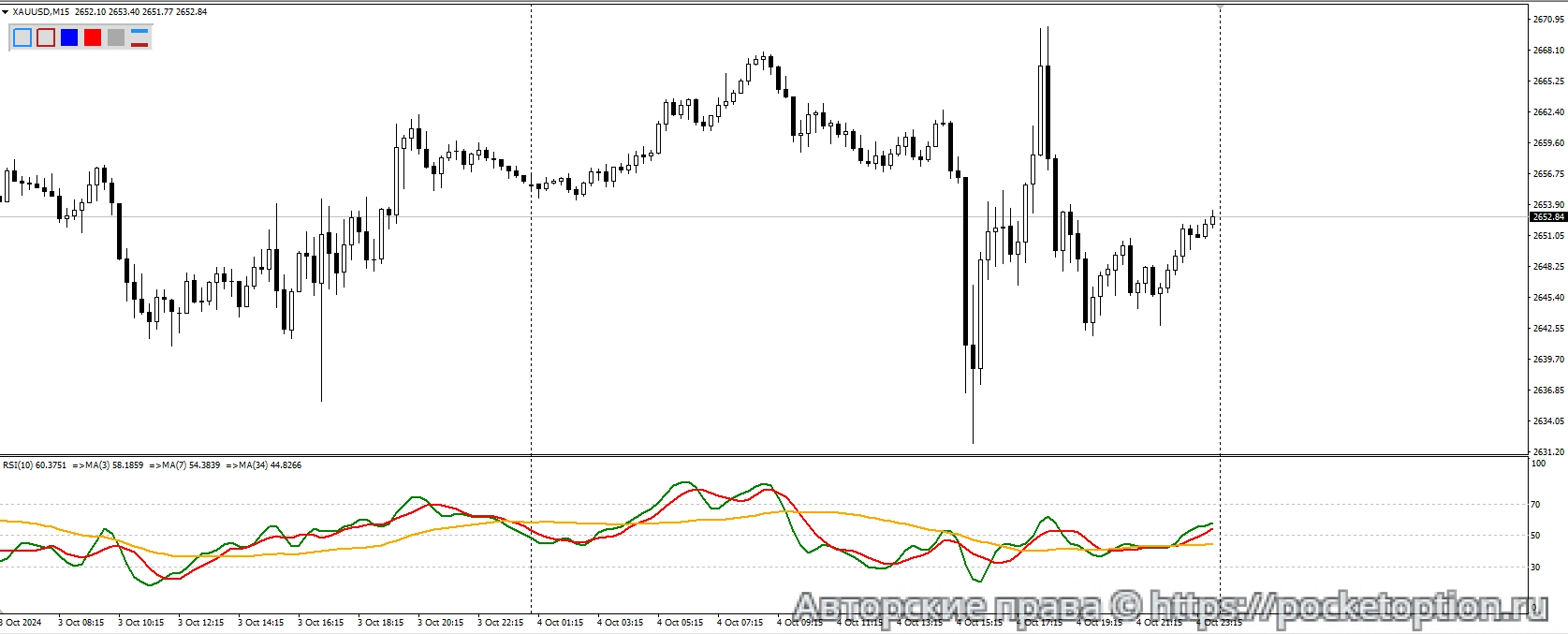Click the 2670.95 price scale label
Image resolution: width=1568 pixels, height=634 pixels.
tap(1547, 19)
